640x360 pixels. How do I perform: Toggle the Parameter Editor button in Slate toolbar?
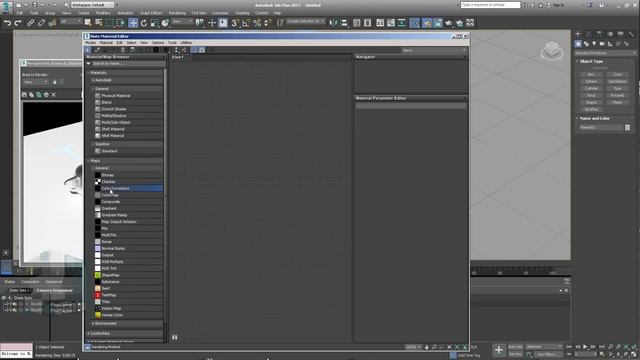(x=202, y=50)
